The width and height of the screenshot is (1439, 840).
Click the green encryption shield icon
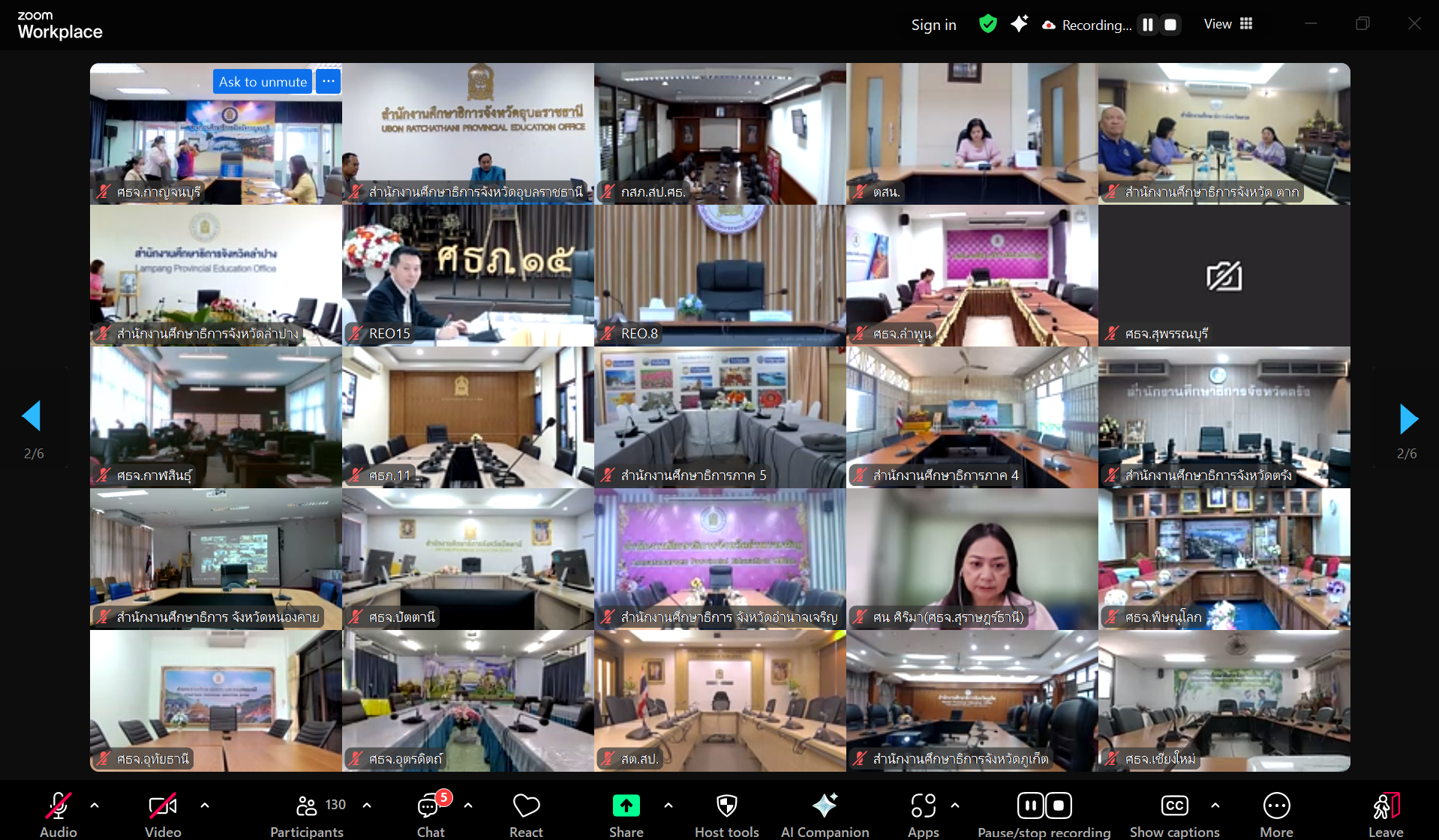988,24
